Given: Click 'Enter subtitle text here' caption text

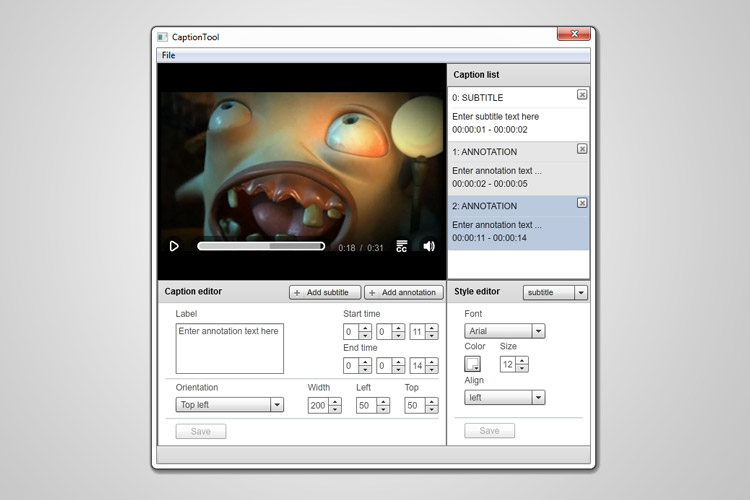Looking at the screenshot, I should tap(496, 116).
